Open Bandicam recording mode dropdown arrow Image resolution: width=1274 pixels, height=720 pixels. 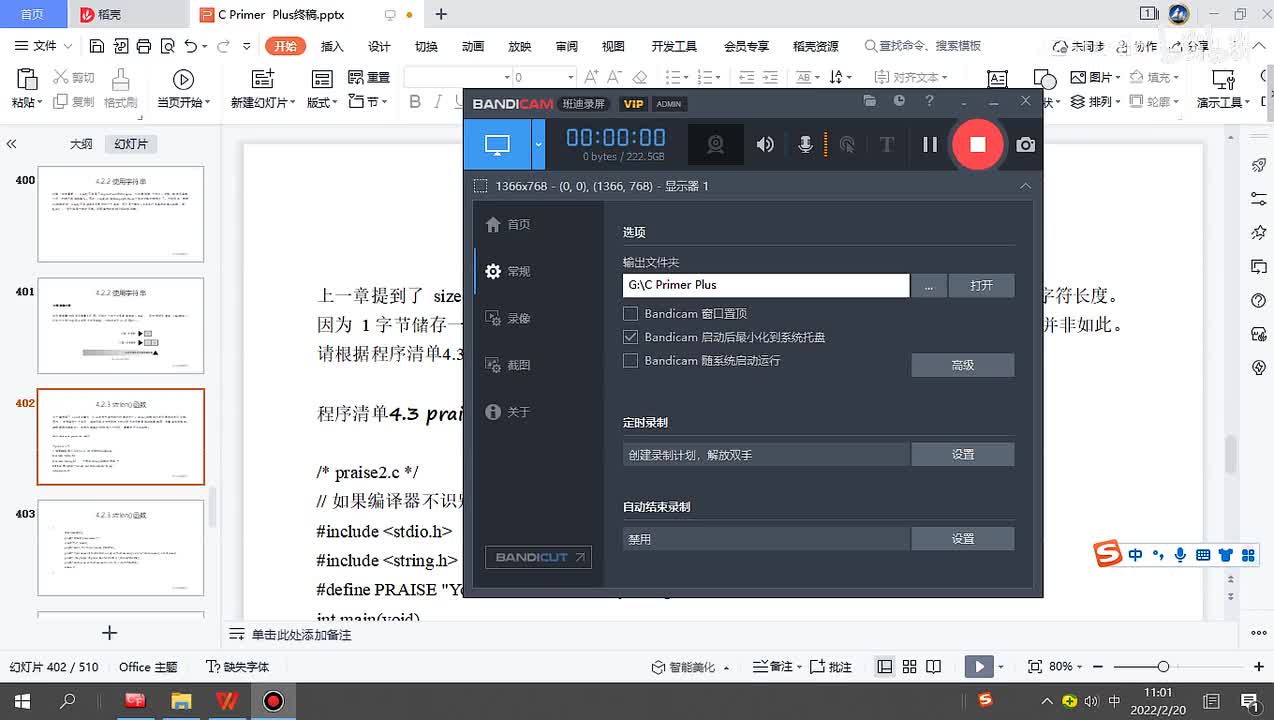pyautogui.click(x=538, y=145)
